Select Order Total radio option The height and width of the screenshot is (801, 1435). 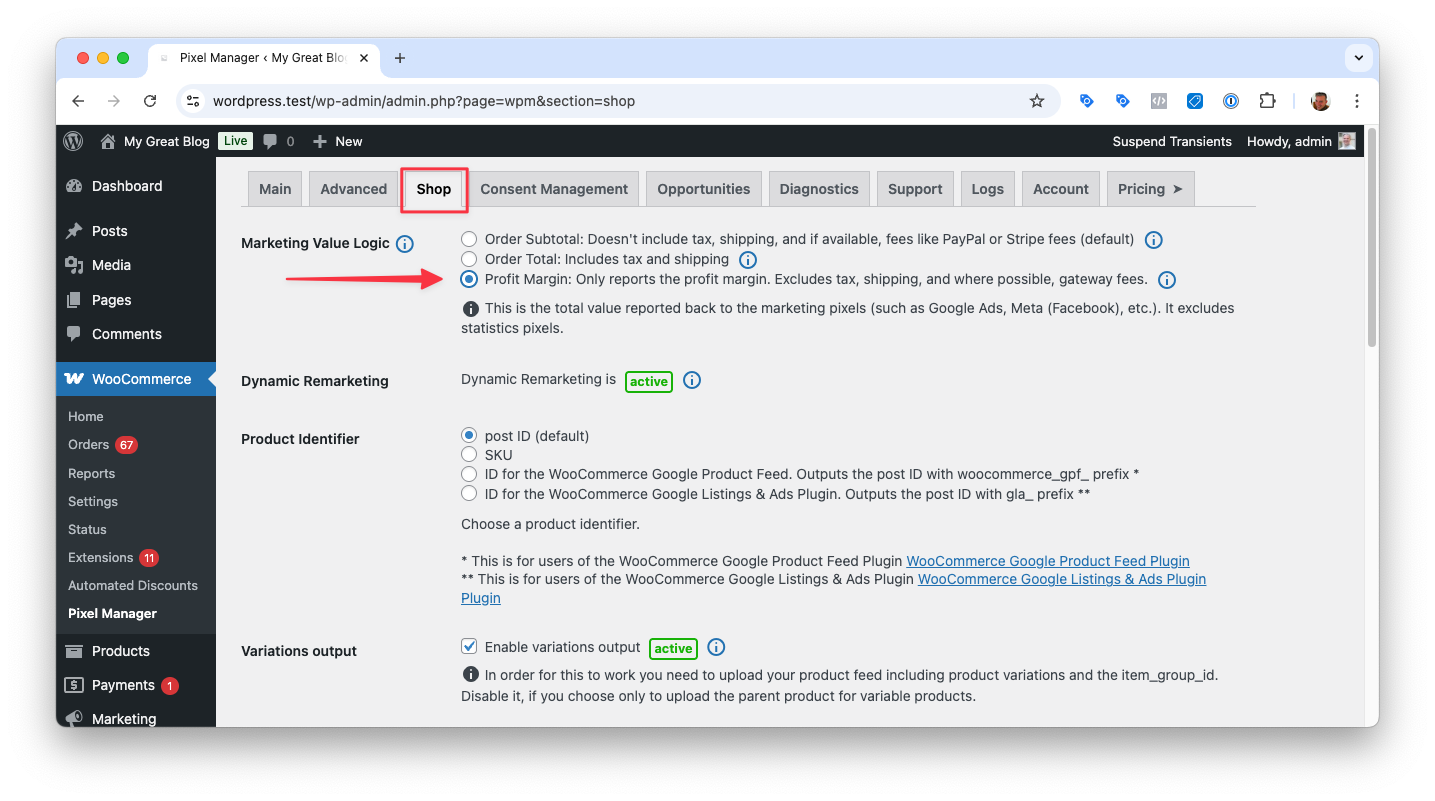(x=469, y=259)
